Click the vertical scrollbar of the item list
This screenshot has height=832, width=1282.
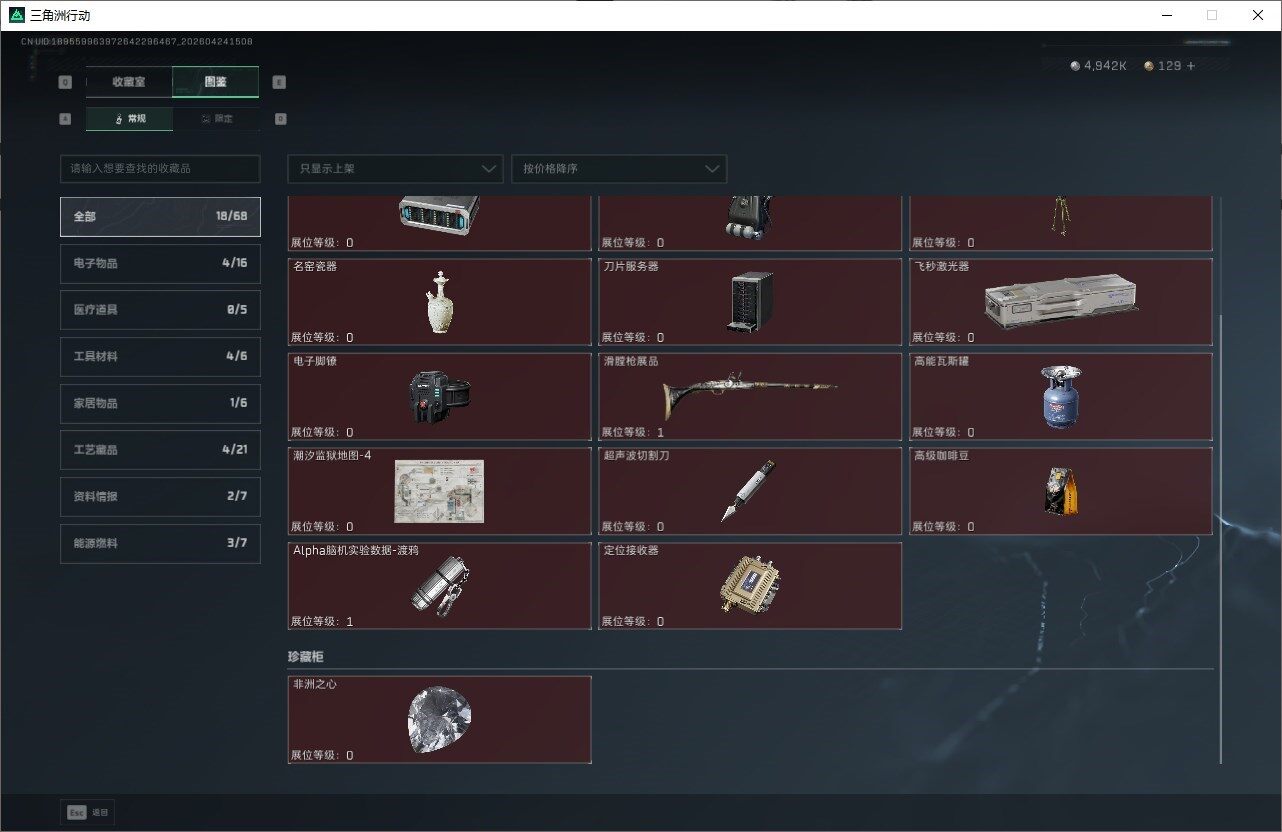(1221, 540)
